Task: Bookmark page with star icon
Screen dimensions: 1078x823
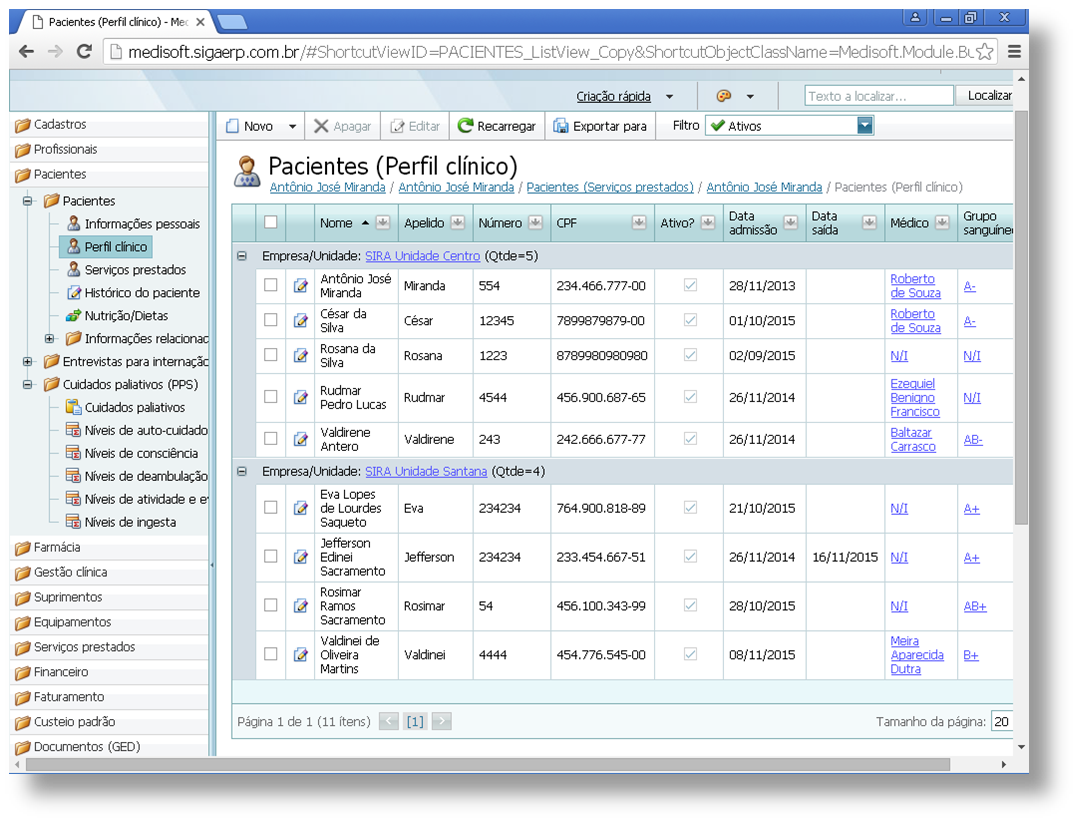Action: pos(984,52)
